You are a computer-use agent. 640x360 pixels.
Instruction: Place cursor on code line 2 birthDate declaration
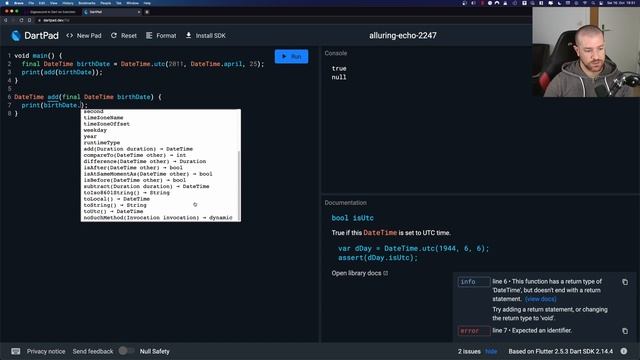[x=143, y=64]
